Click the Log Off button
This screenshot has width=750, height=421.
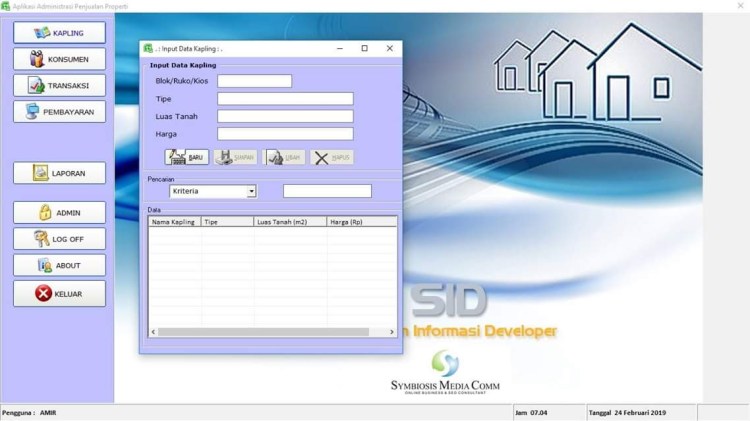tap(59, 239)
